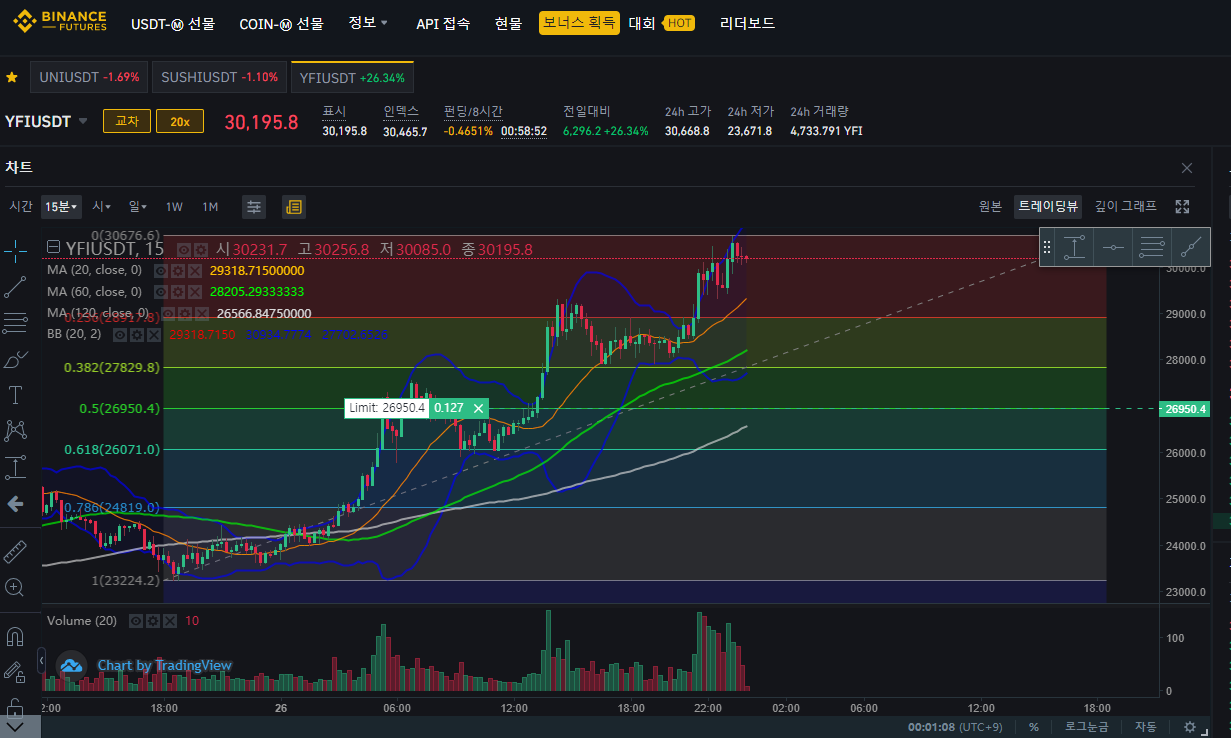The width and height of the screenshot is (1231, 738).
Task: Click the yellow order list icon
Action: pos(294,207)
